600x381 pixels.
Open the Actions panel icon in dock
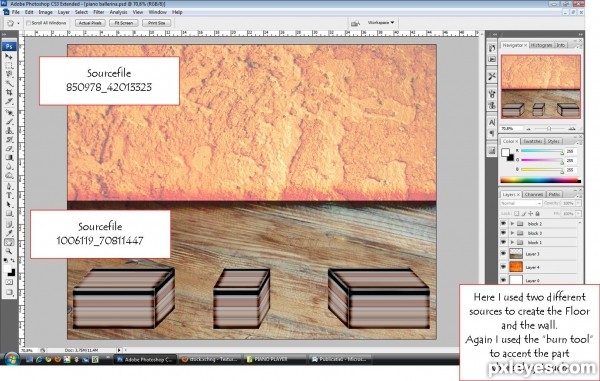(x=492, y=59)
